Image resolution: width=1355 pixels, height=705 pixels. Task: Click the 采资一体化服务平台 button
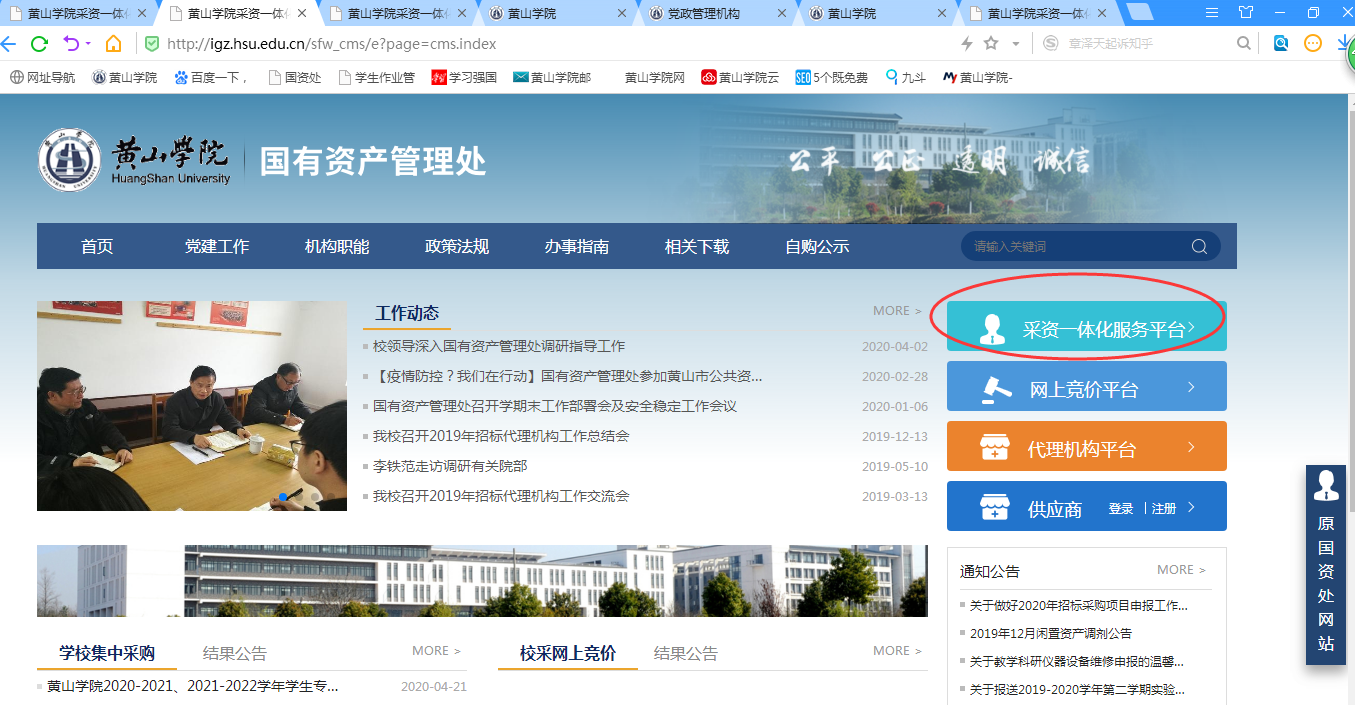[1086, 329]
